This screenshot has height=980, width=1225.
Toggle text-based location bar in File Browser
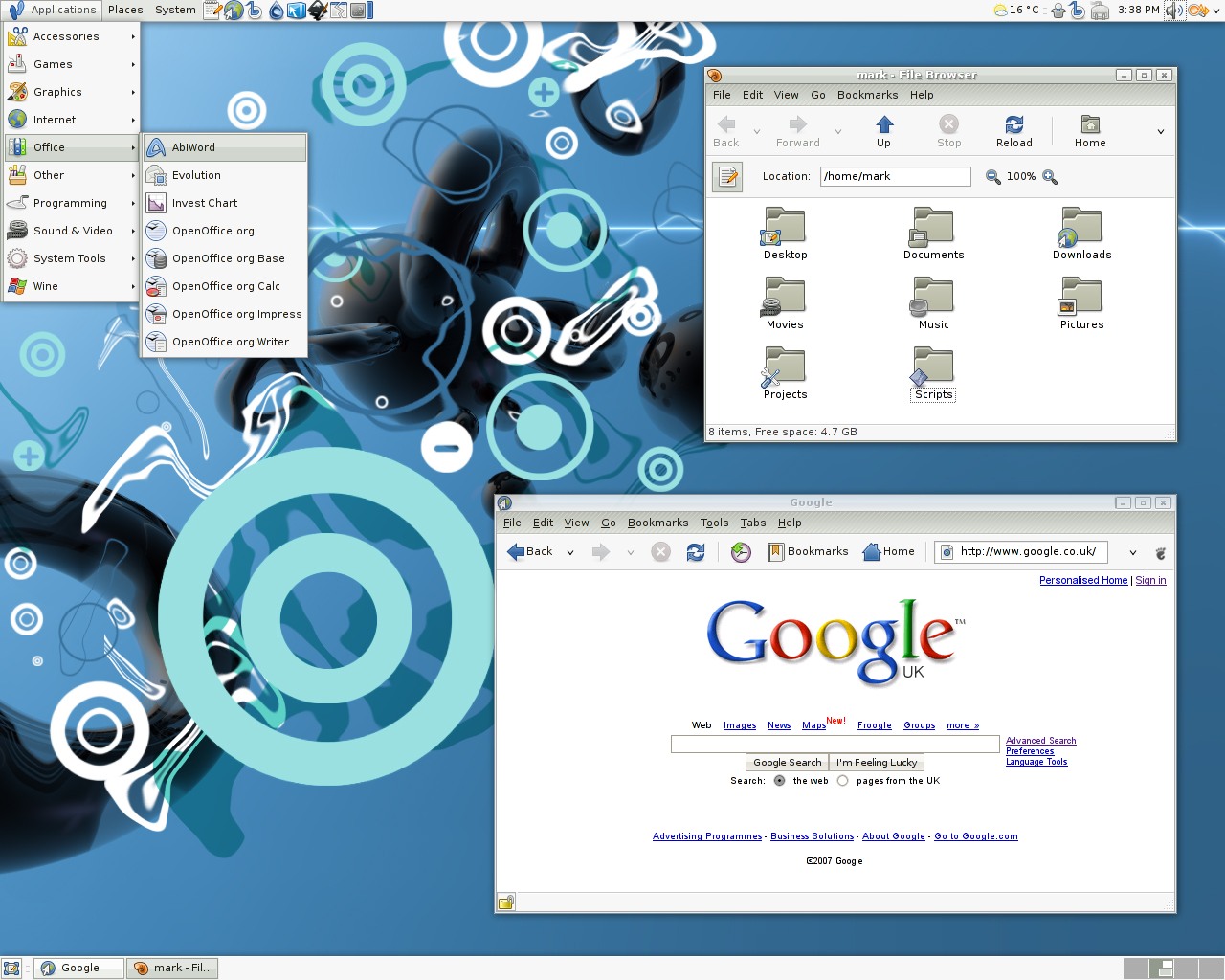click(727, 176)
